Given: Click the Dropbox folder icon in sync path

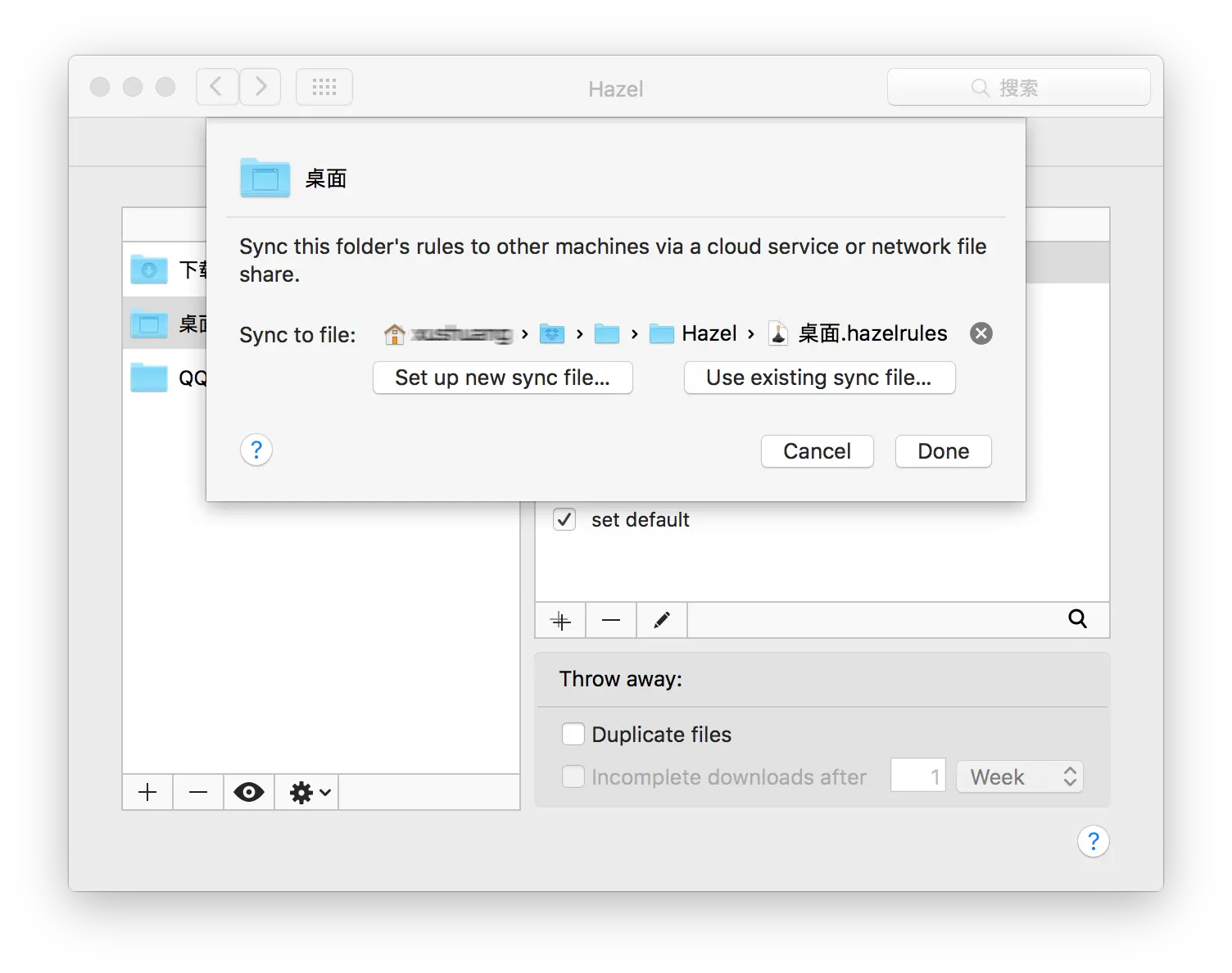Looking at the screenshot, I should (x=552, y=333).
